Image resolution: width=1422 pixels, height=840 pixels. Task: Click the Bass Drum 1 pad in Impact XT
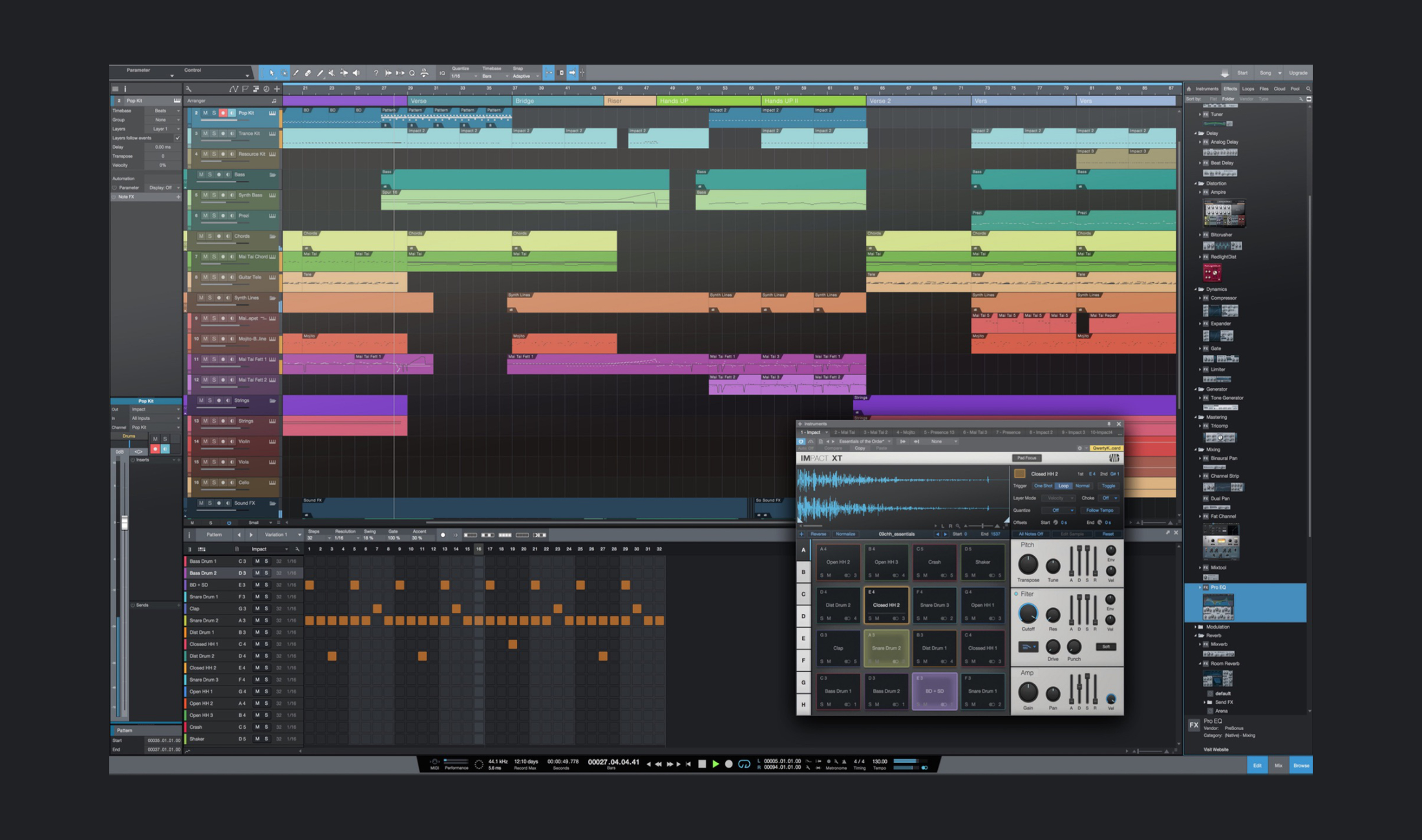[839, 690]
